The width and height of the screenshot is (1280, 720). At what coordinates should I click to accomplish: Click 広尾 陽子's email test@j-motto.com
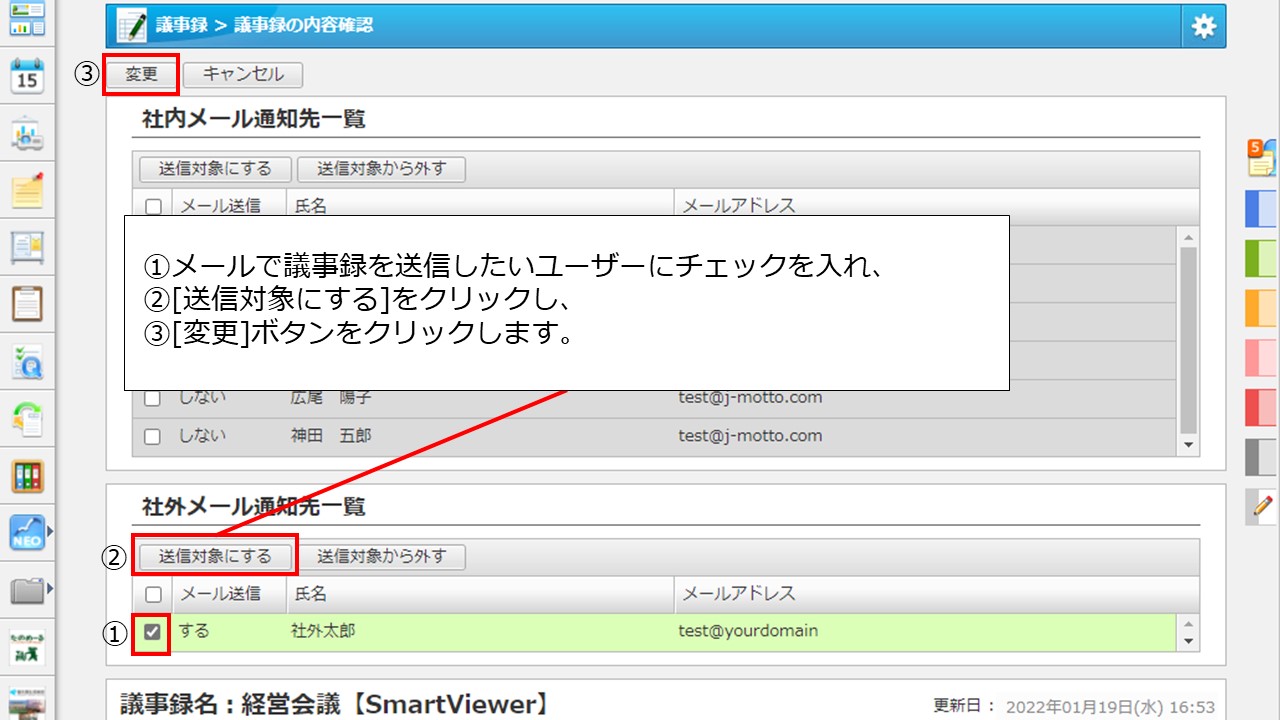point(750,398)
